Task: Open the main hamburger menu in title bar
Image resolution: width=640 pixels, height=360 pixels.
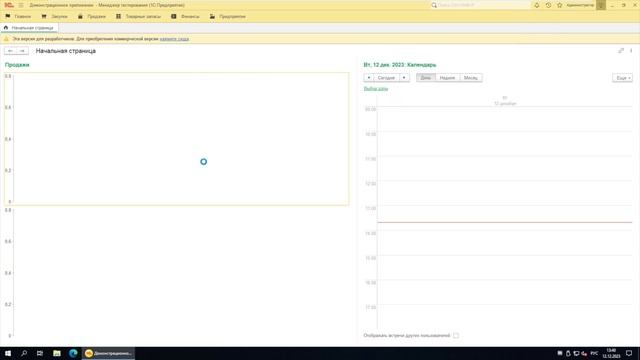Action: pyautogui.click(x=21, y=5)
